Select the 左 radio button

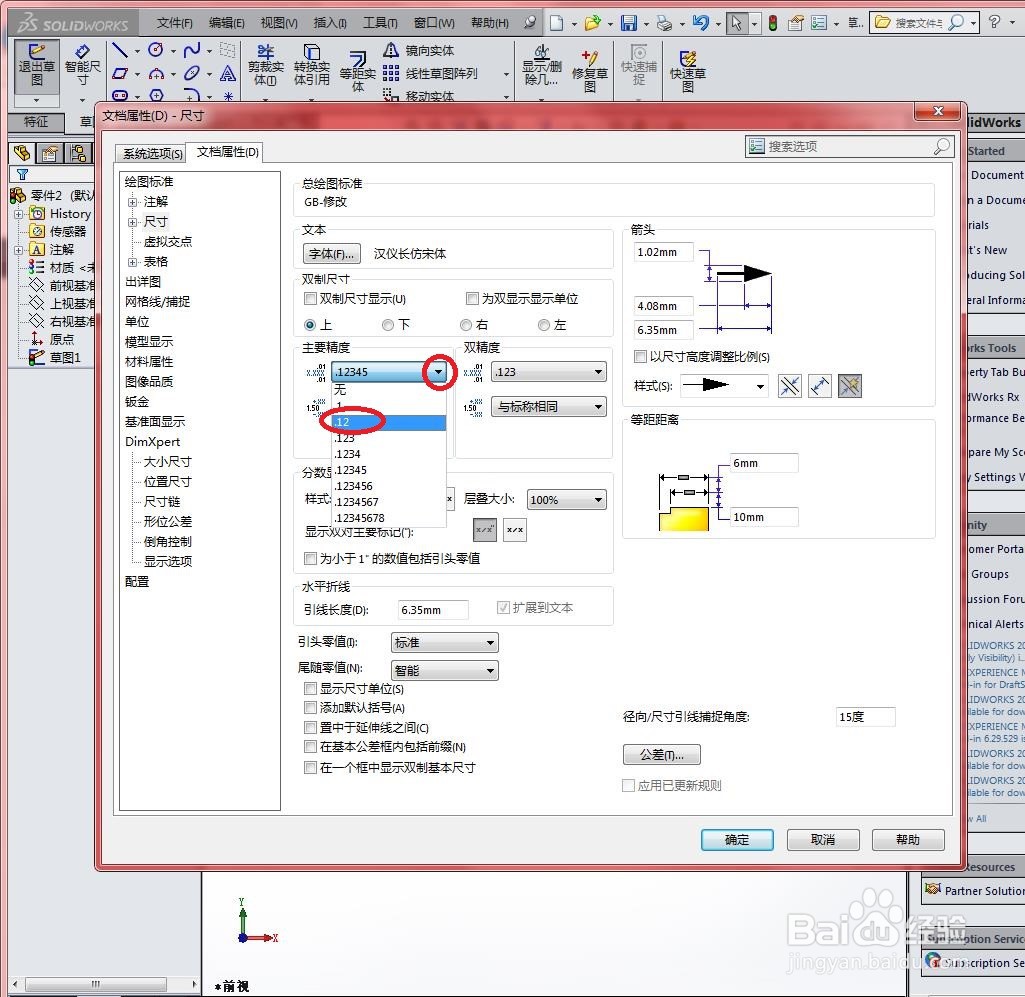pos(544,325)
